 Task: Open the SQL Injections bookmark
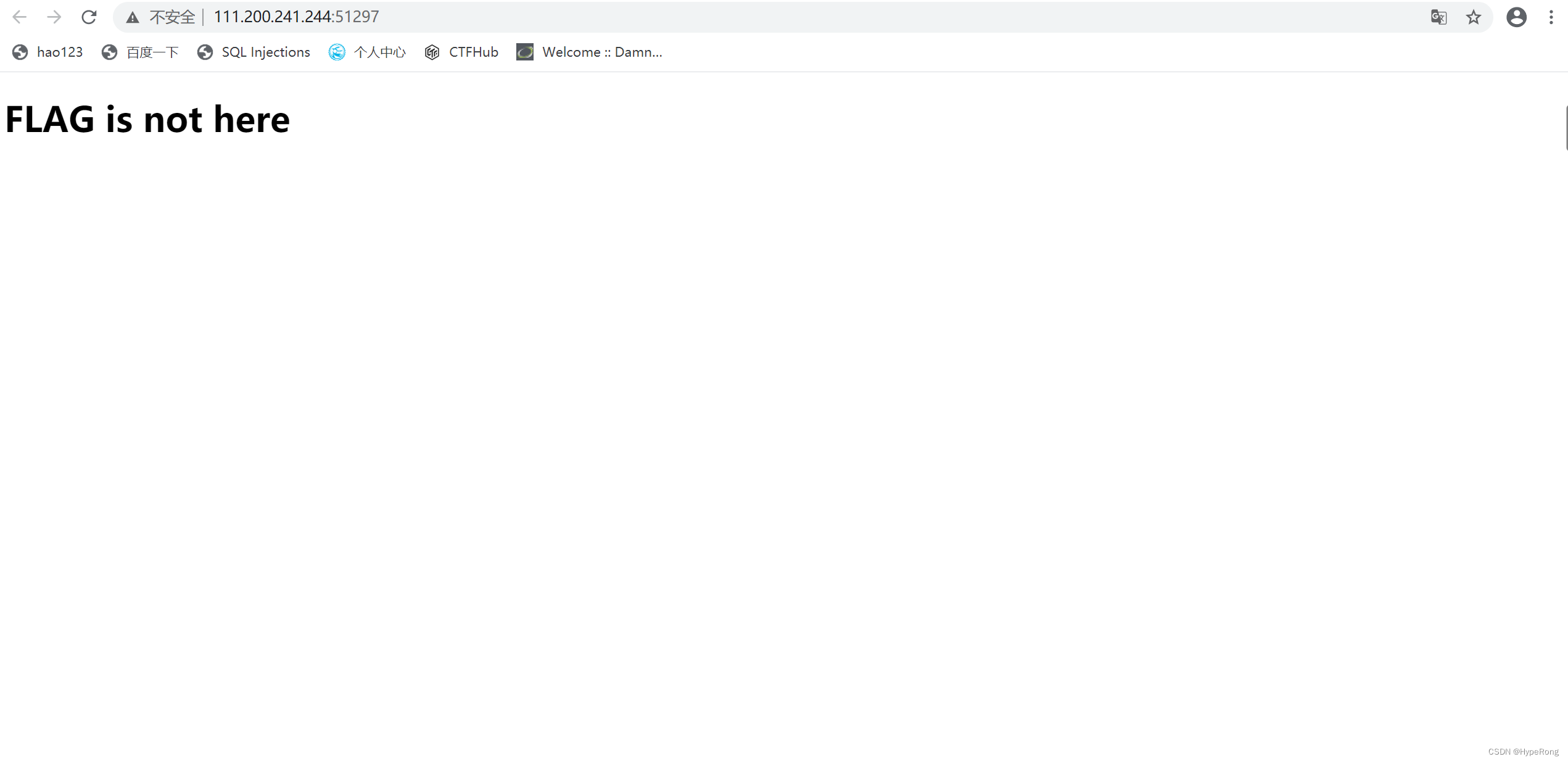click(x=254, y=52)
